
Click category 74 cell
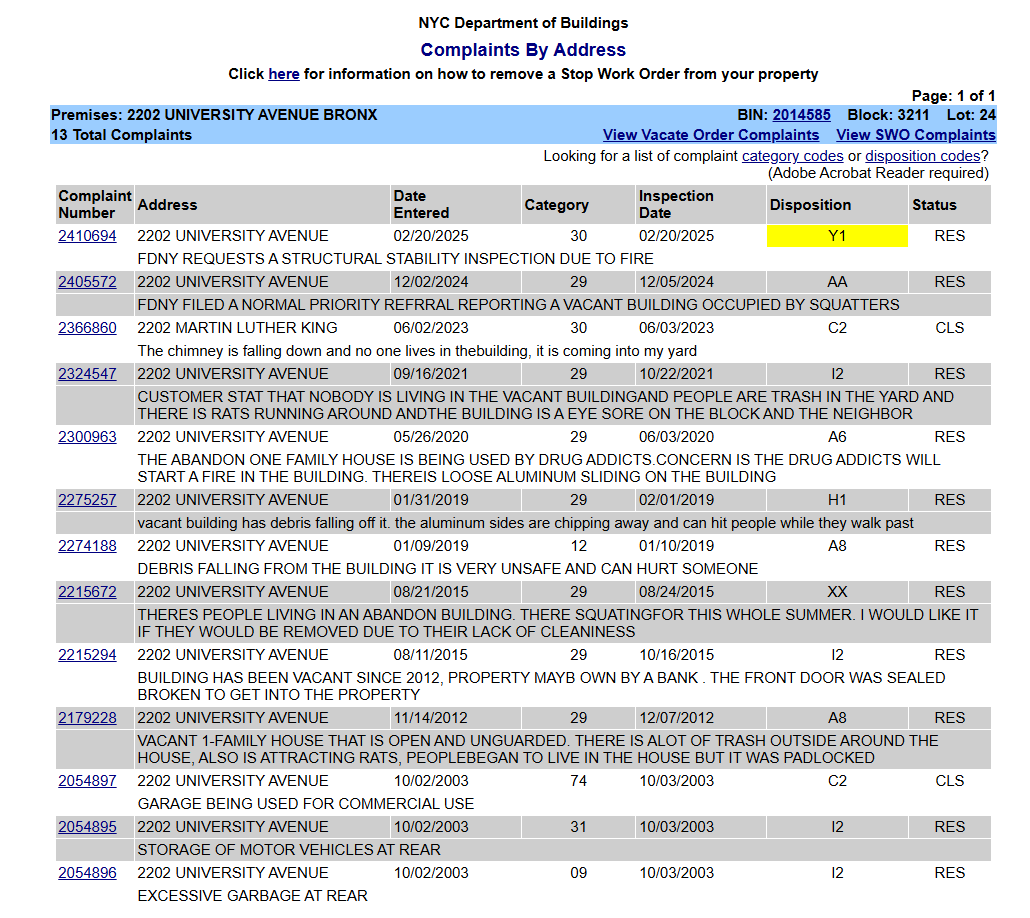coord(578,781)
